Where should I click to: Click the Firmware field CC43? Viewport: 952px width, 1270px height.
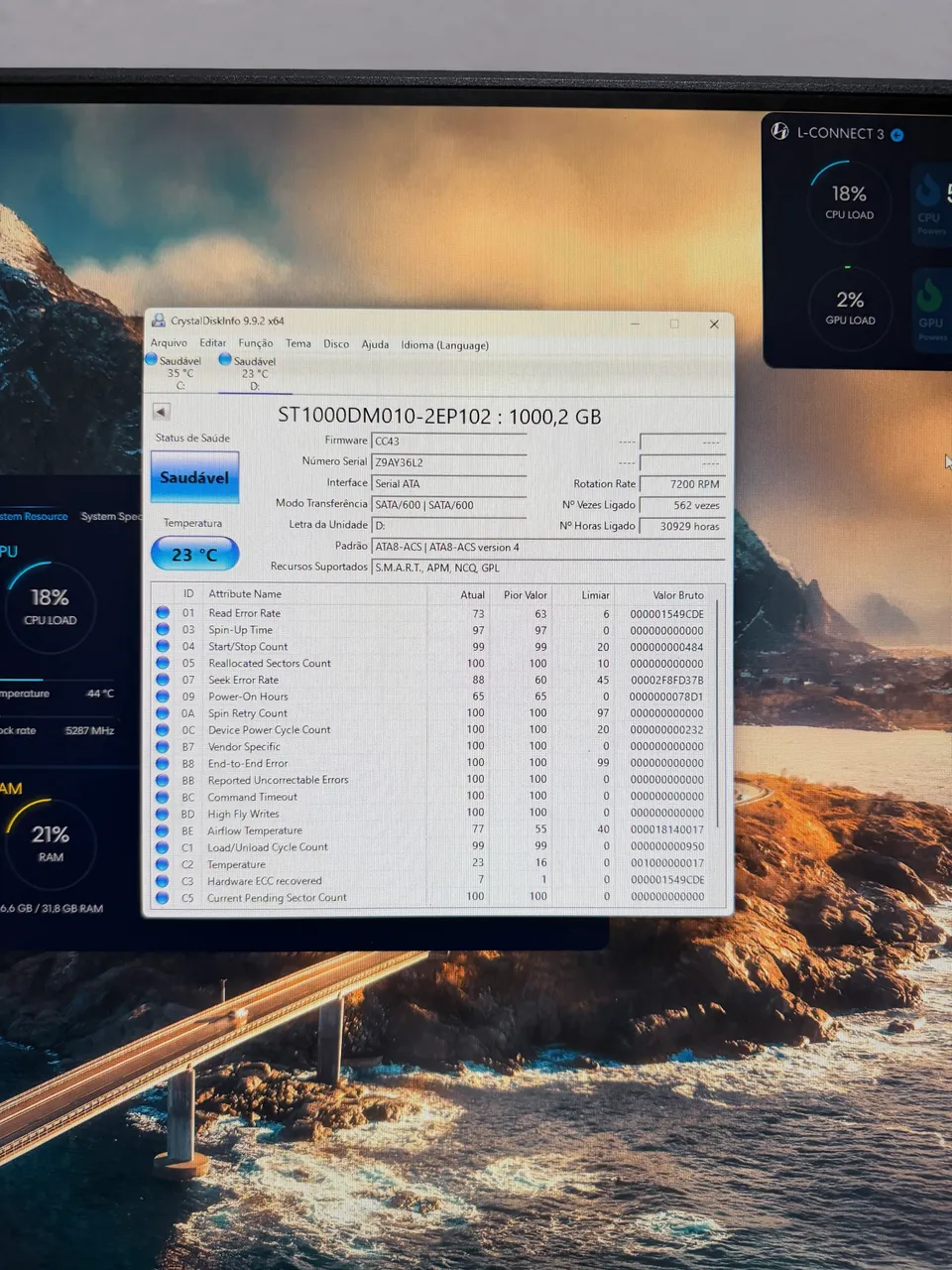point(448,442)
